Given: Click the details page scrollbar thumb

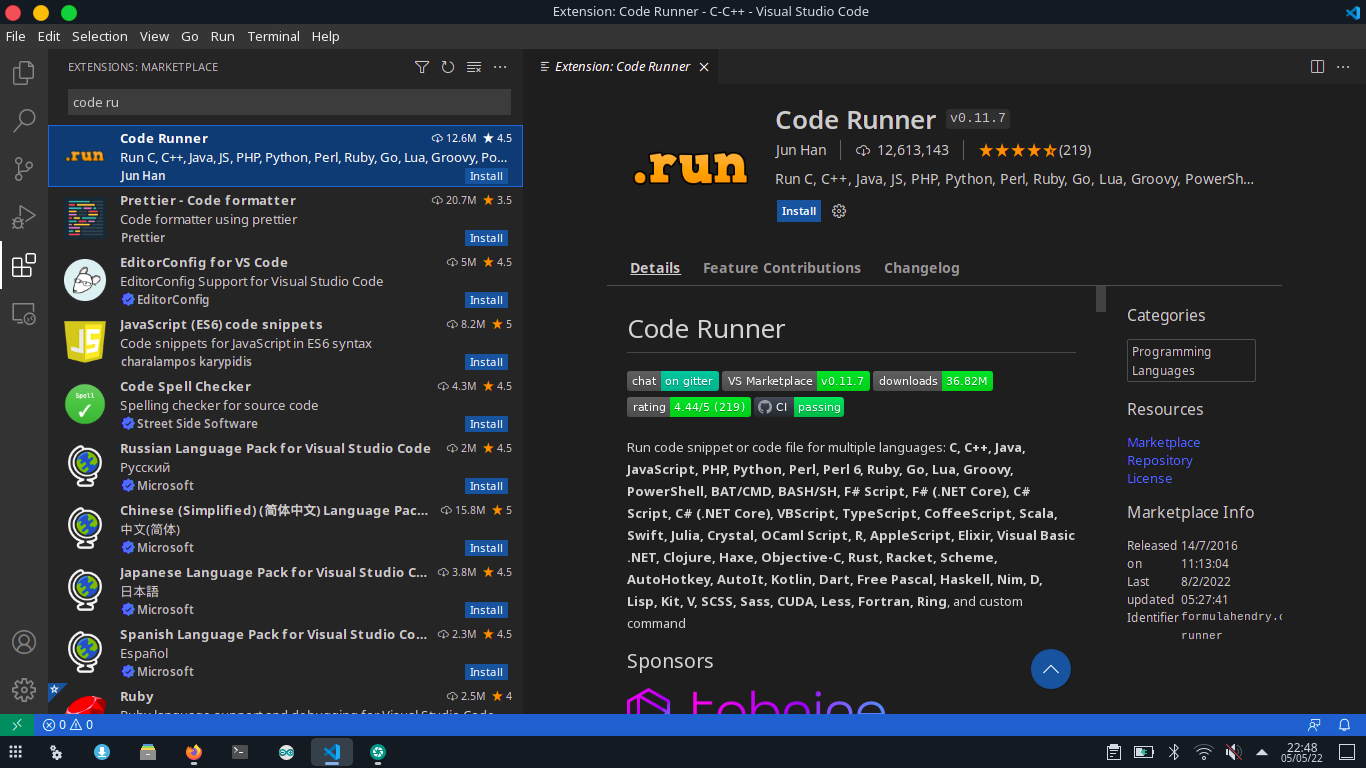Looking at the screenshot, I should point(1101,299).
